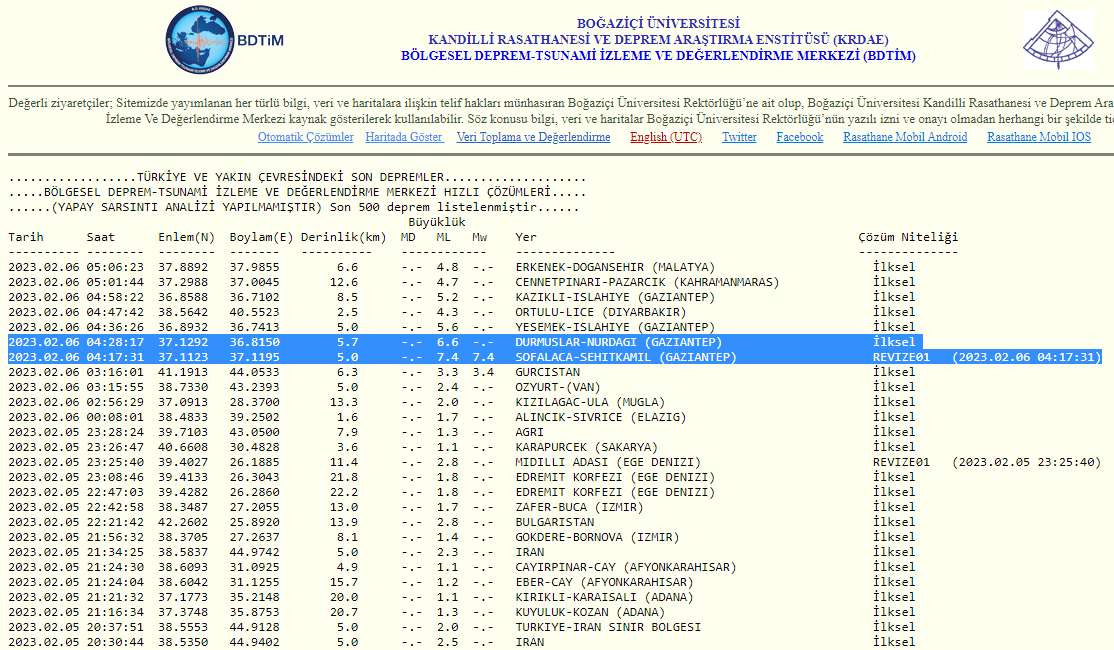Click the GURCISTAN location text

tap(548, 372)
